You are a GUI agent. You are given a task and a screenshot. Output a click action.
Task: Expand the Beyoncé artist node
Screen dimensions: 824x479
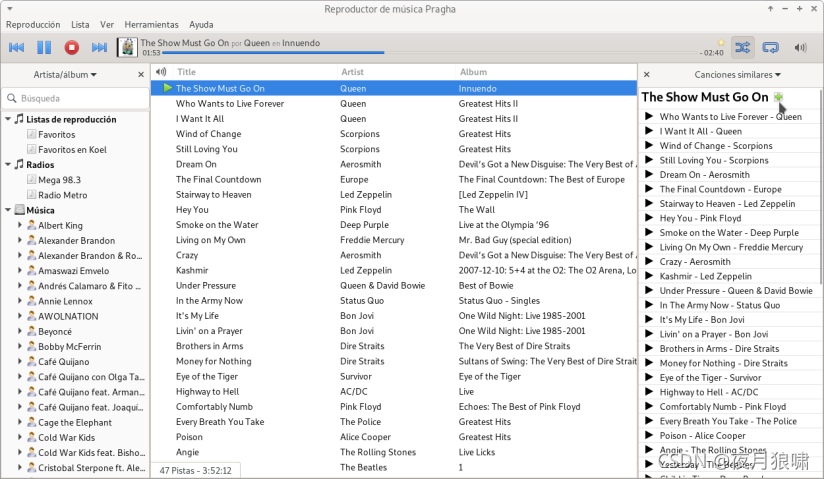tap(19, 331)
